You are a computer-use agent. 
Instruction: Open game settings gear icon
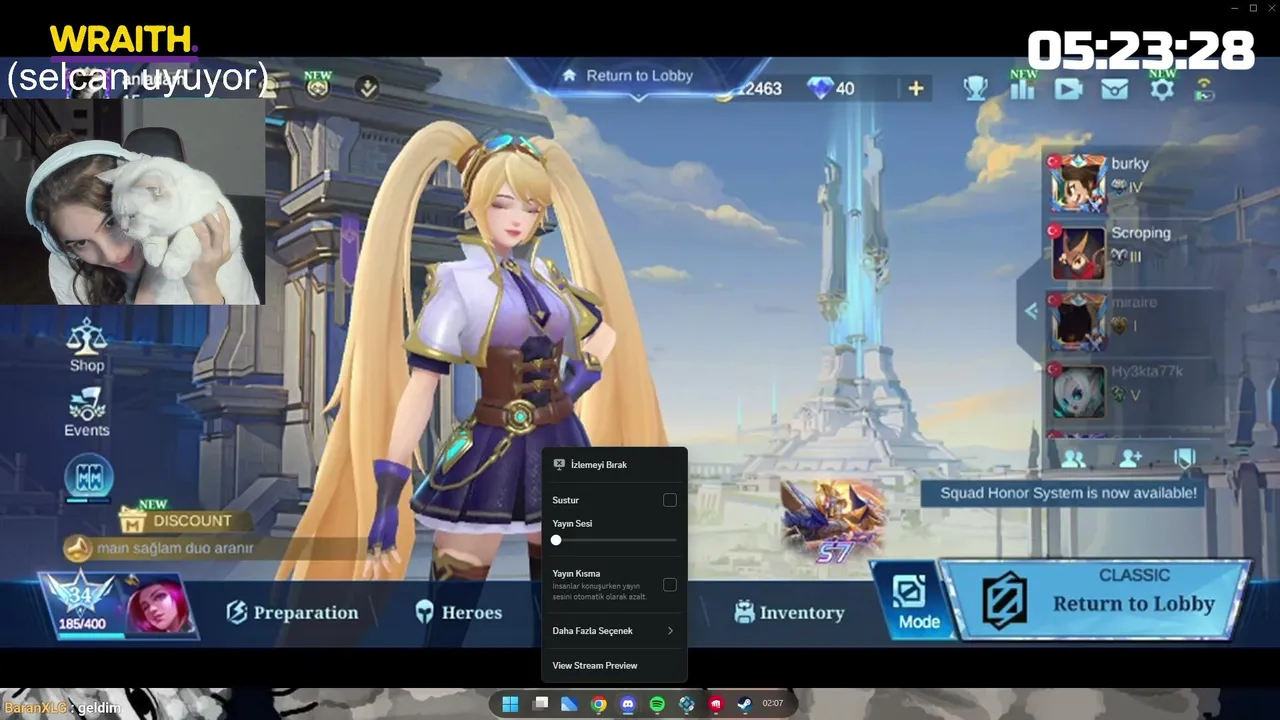point(1161,89)
